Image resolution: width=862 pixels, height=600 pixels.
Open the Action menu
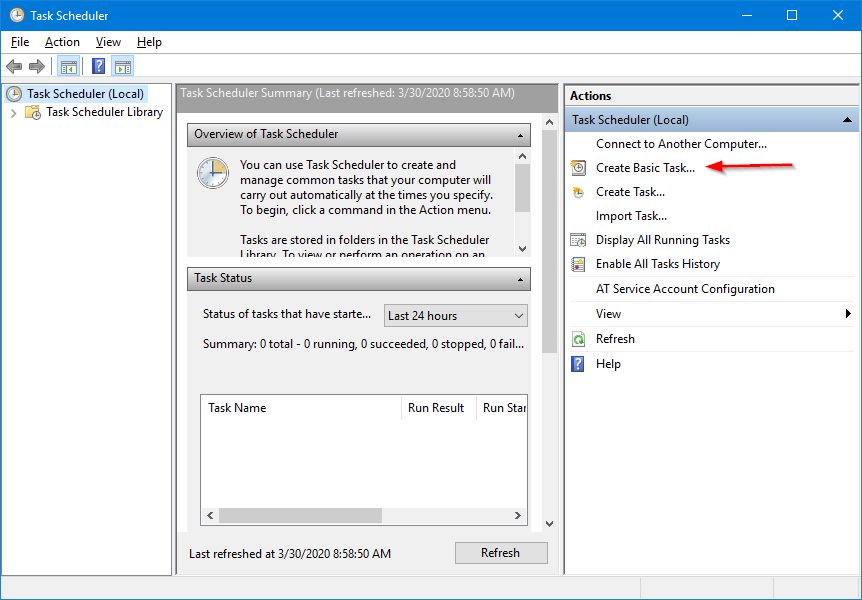tap(62, 42)
